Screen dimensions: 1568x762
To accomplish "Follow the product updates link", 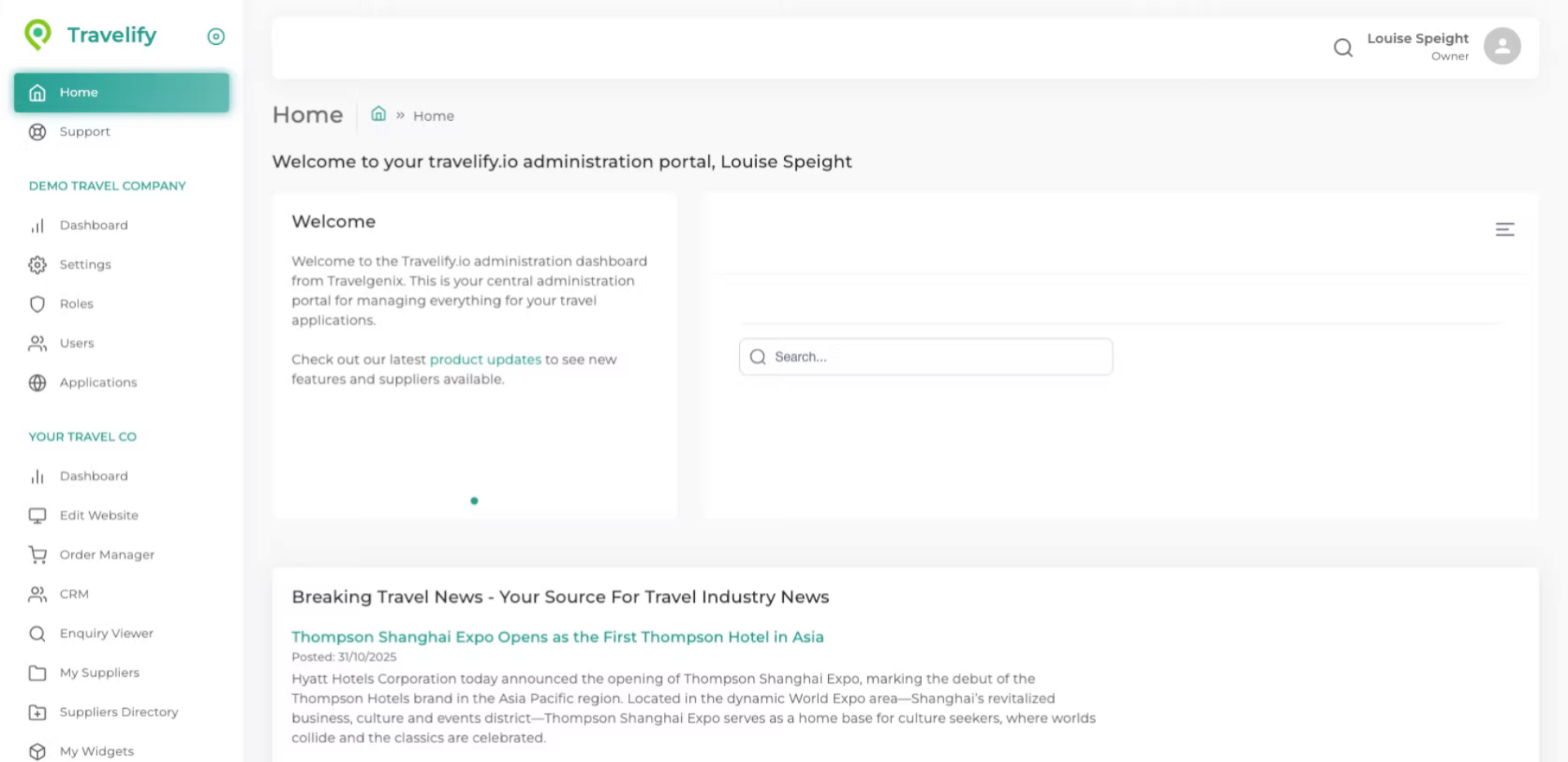I will tap(485, 359).
